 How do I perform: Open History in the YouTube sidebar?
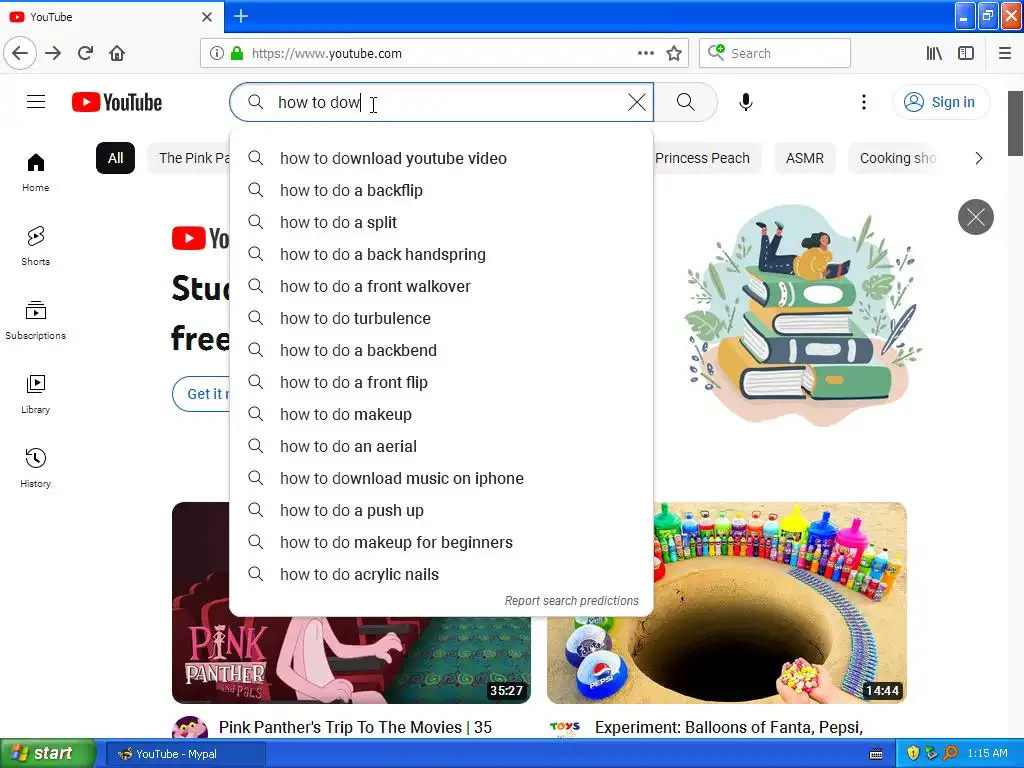[x=36, y=468]
